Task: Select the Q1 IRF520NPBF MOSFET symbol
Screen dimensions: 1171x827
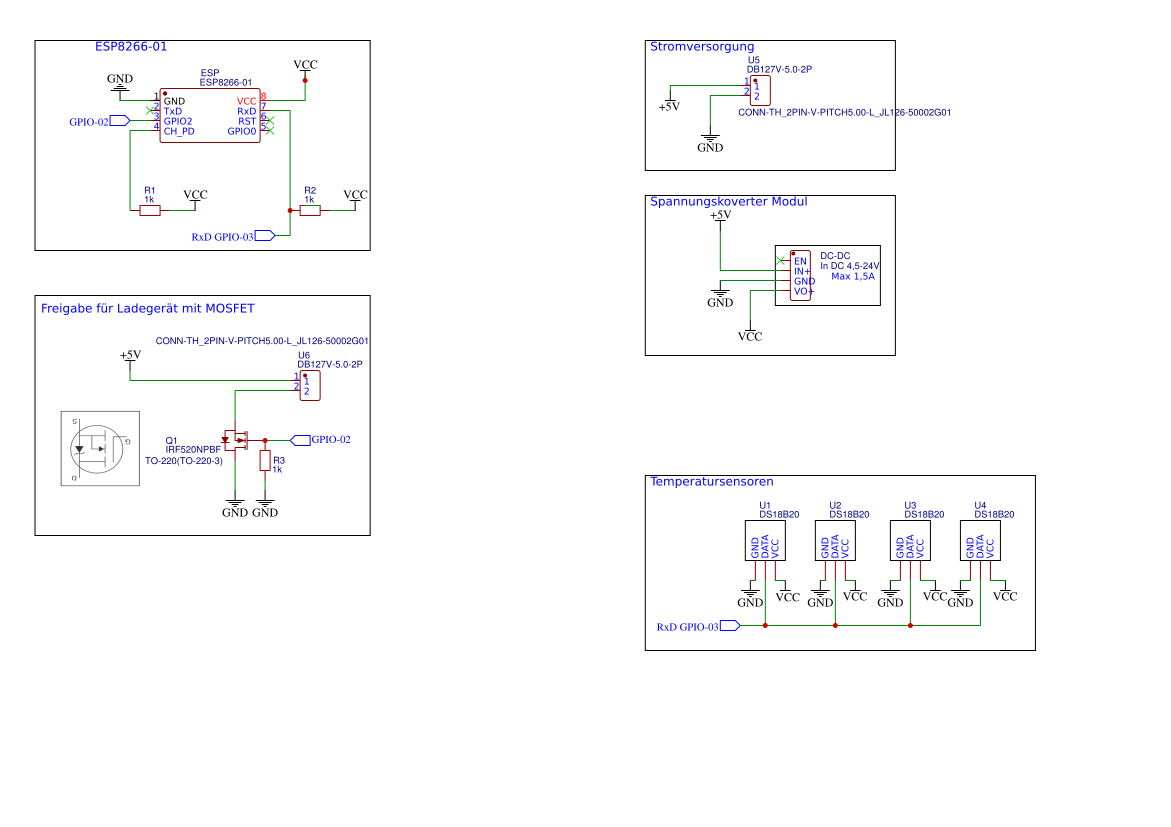Action: 236,440
